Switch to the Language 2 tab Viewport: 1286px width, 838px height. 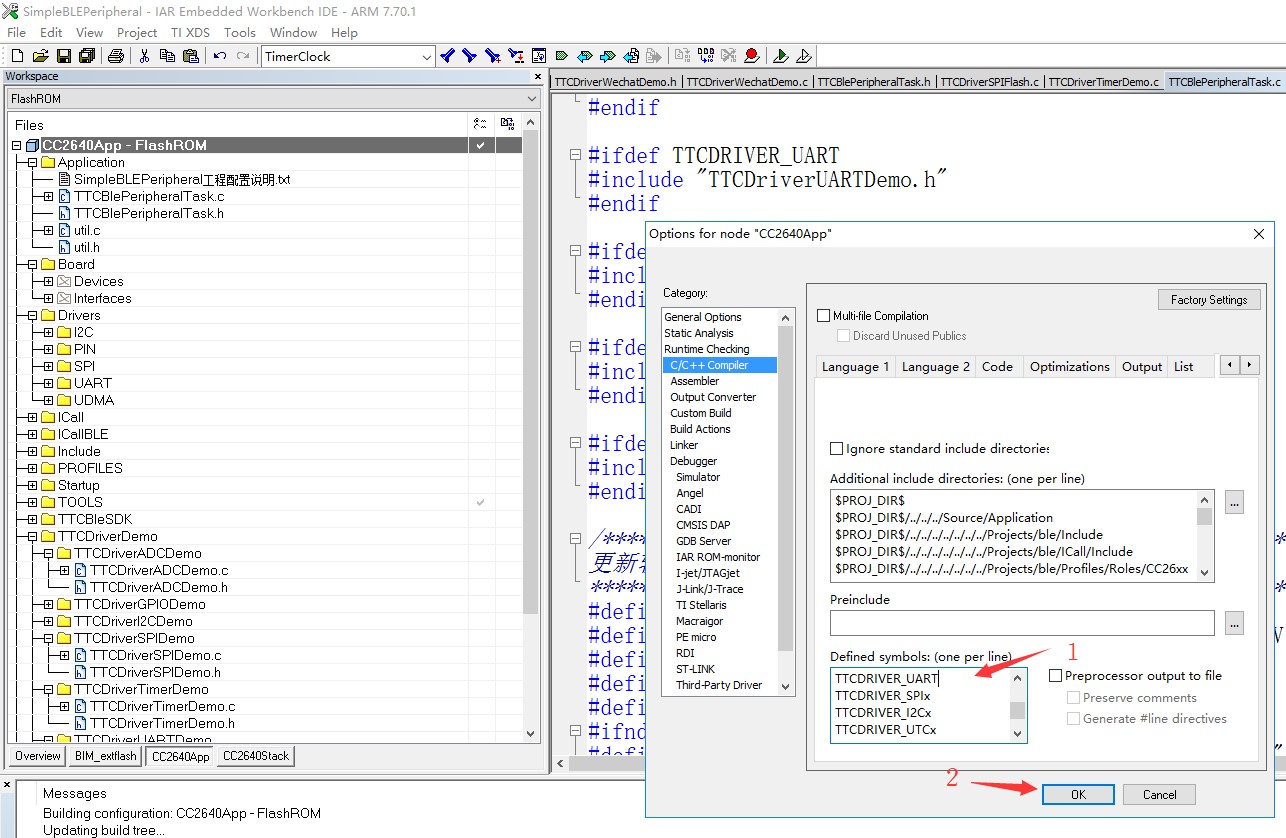935,367
